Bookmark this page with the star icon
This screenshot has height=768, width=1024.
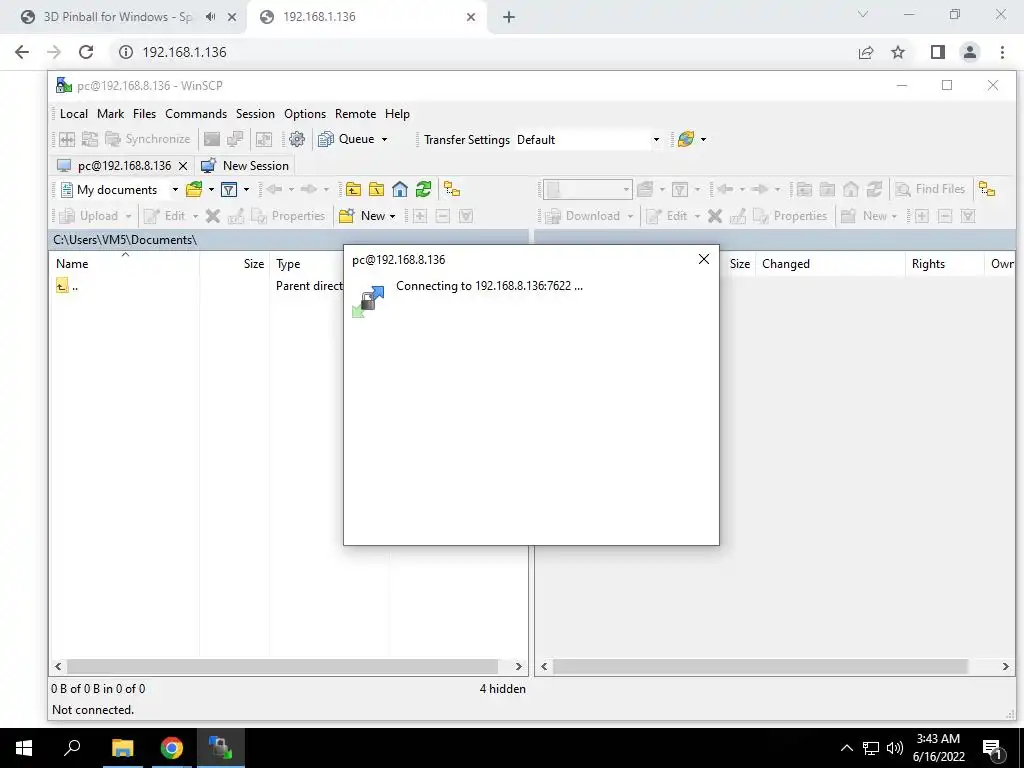(898, 52)
